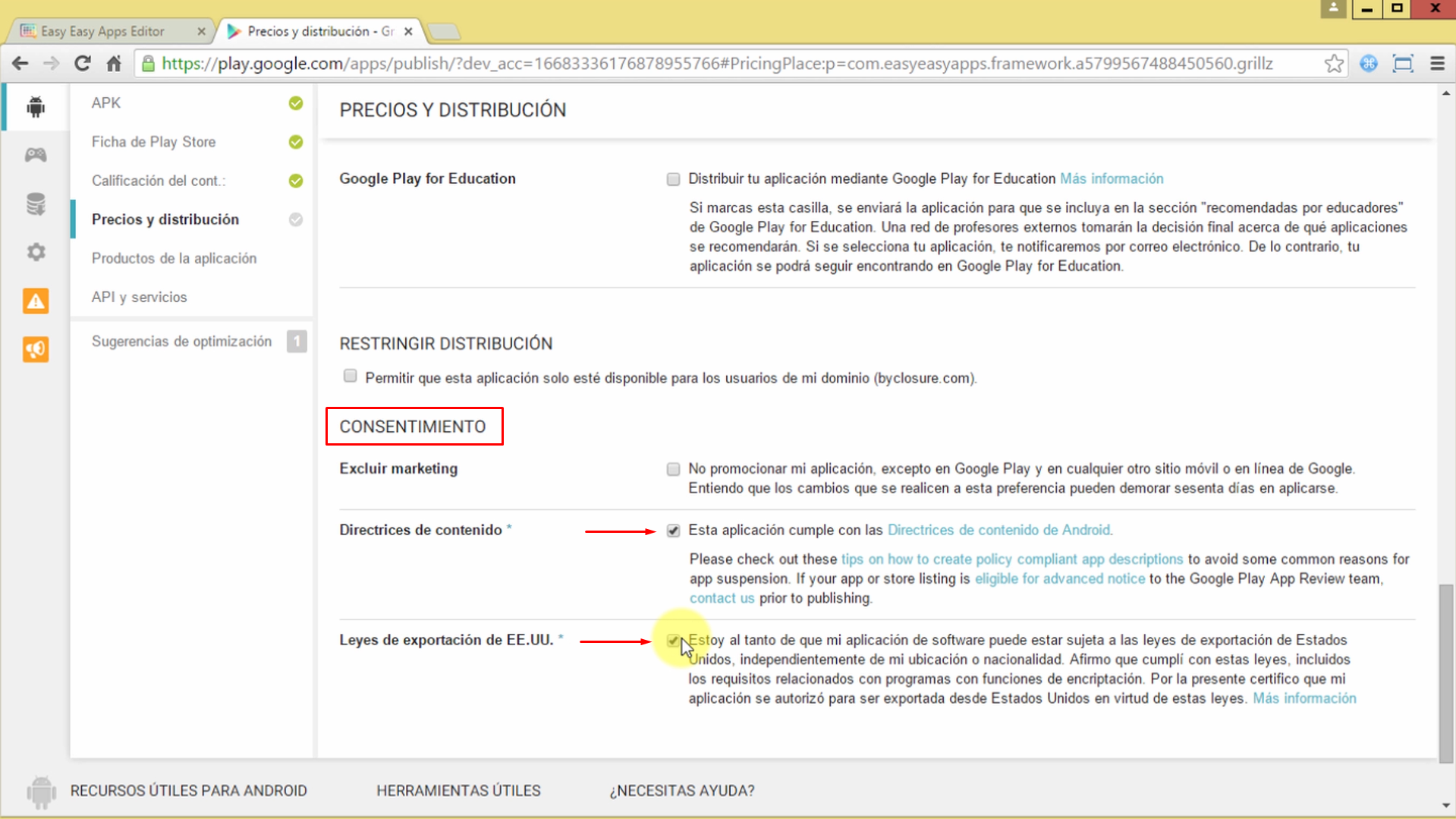Select Ficha de Play Store menu item

(153, 142)
